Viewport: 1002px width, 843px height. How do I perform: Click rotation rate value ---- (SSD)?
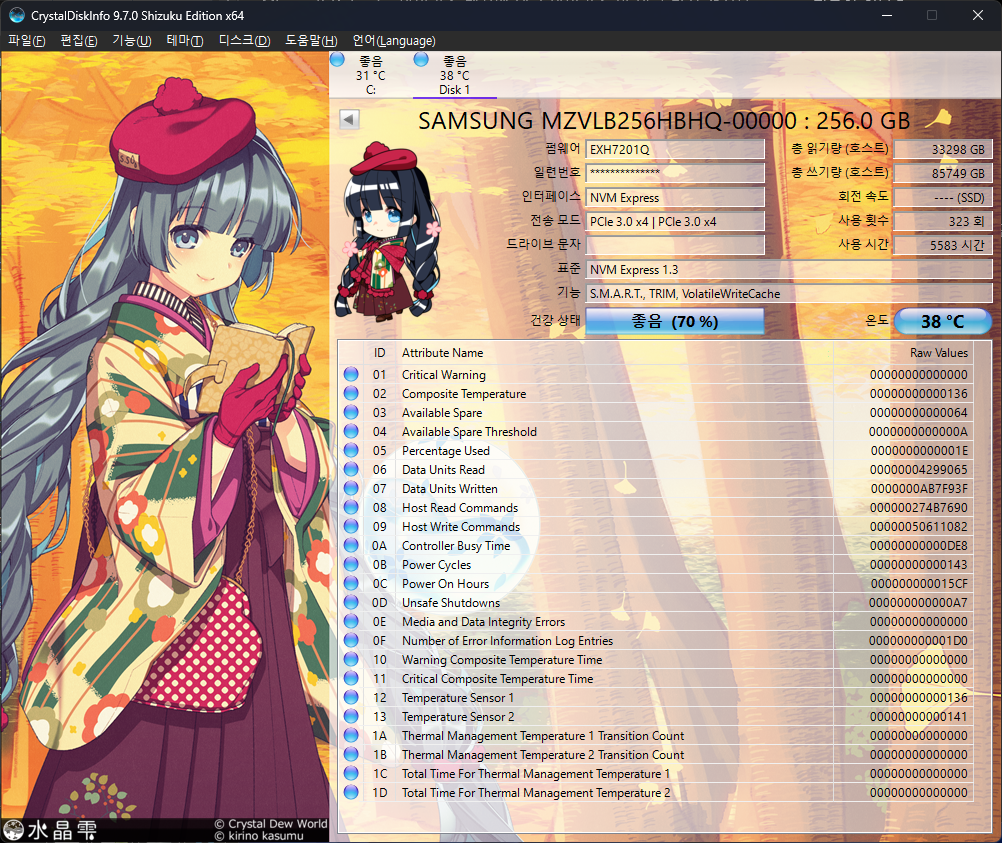tap(943, 197)
